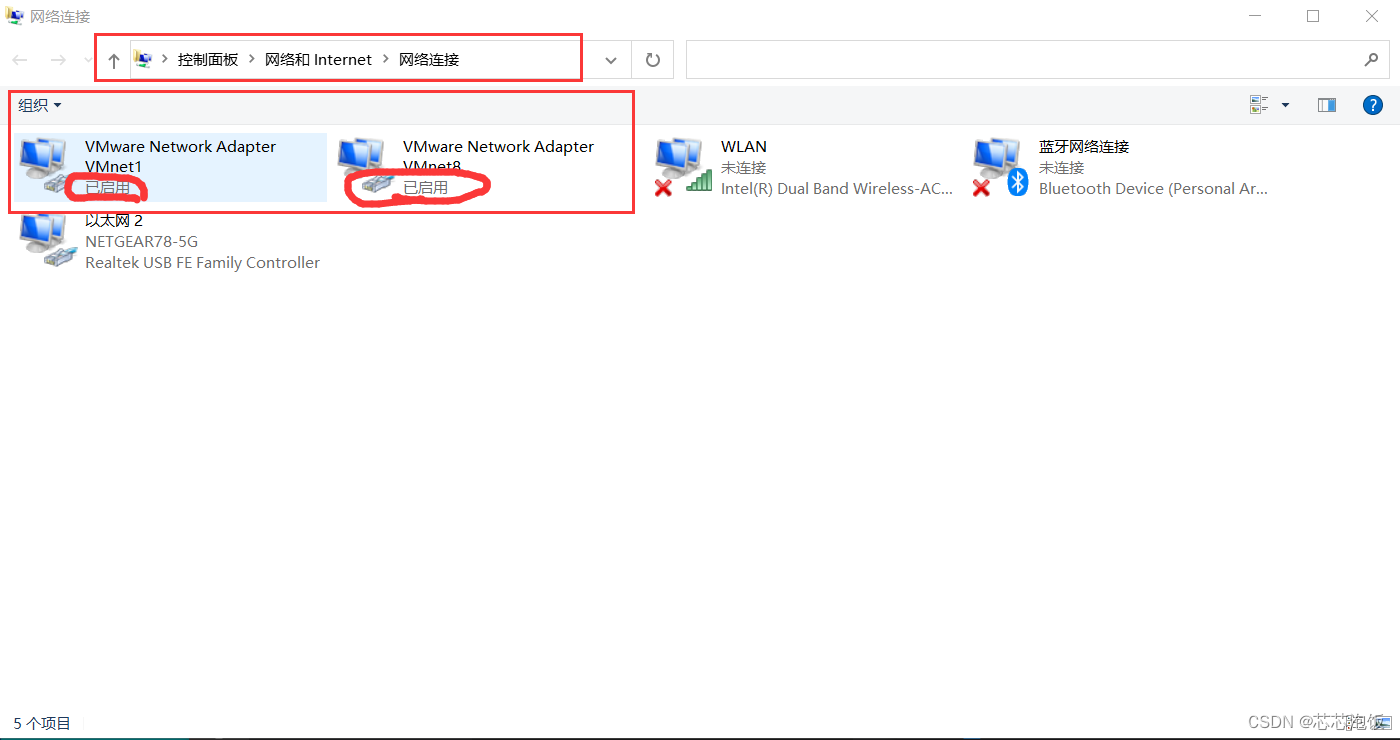
Task: Select the WLAN connection name
Action: 744,147
